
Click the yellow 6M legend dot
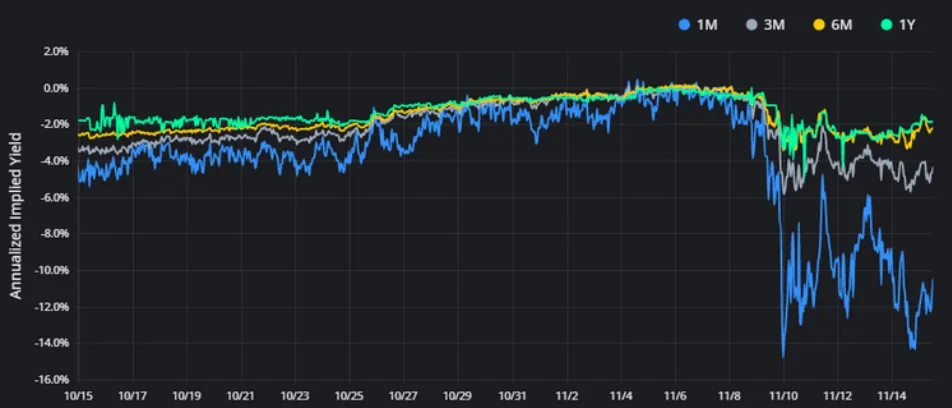tap(820, 26)
